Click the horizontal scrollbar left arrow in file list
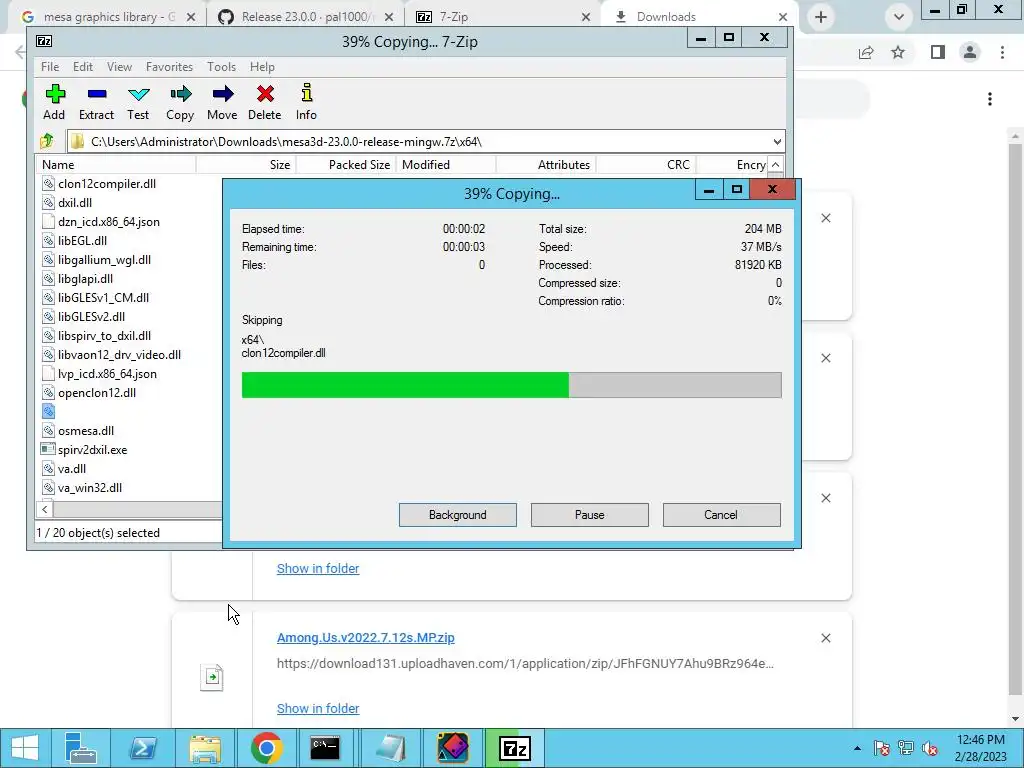This screenshot has height=768, width=1024. pyautogui.click(x=44, y=509)
